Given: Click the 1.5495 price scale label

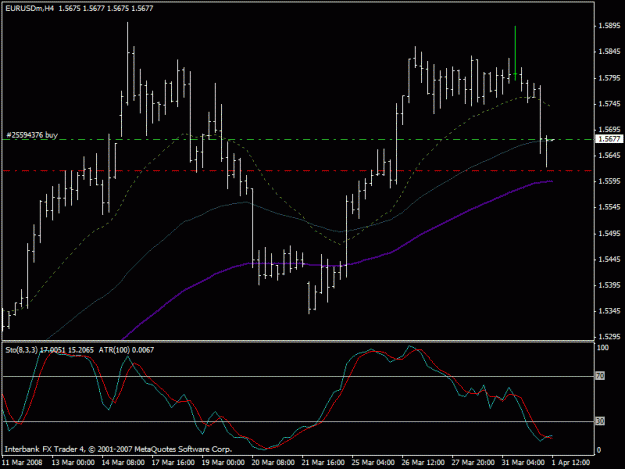Looking at the screenshot, I should coord(609,234).
